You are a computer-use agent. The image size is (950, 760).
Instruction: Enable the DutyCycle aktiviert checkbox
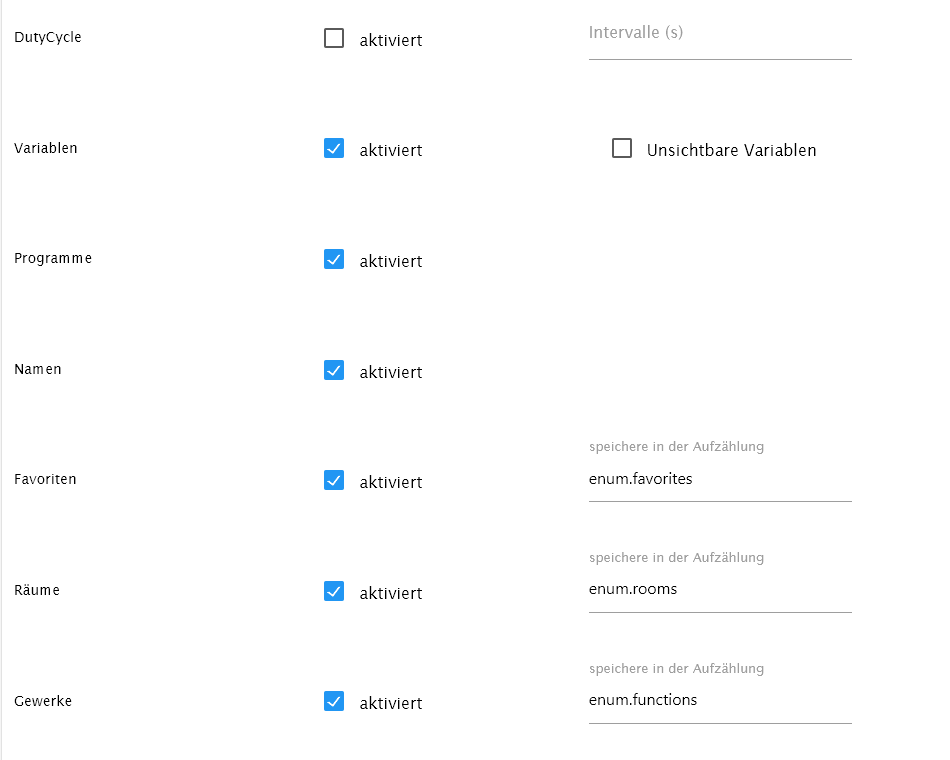334,38
